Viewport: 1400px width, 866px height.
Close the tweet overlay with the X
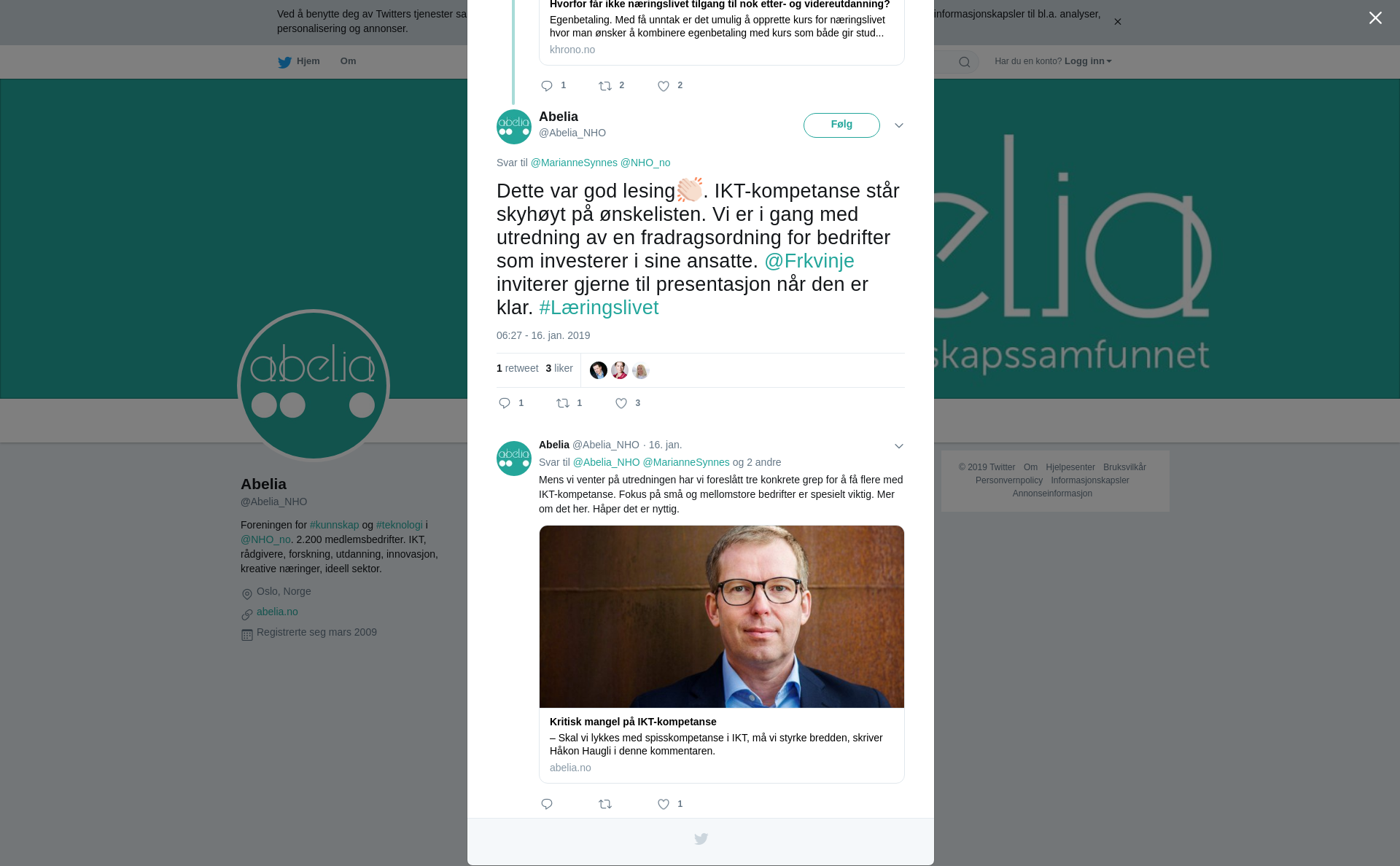(1375, 18)
